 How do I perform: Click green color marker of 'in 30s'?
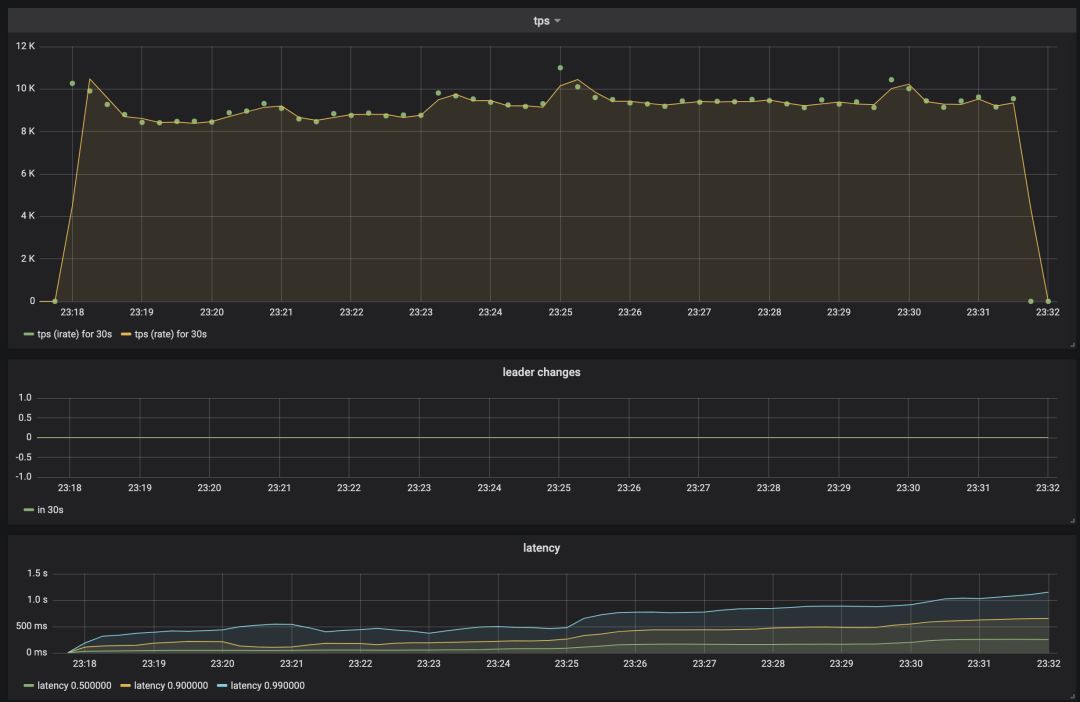pos(29,510)
